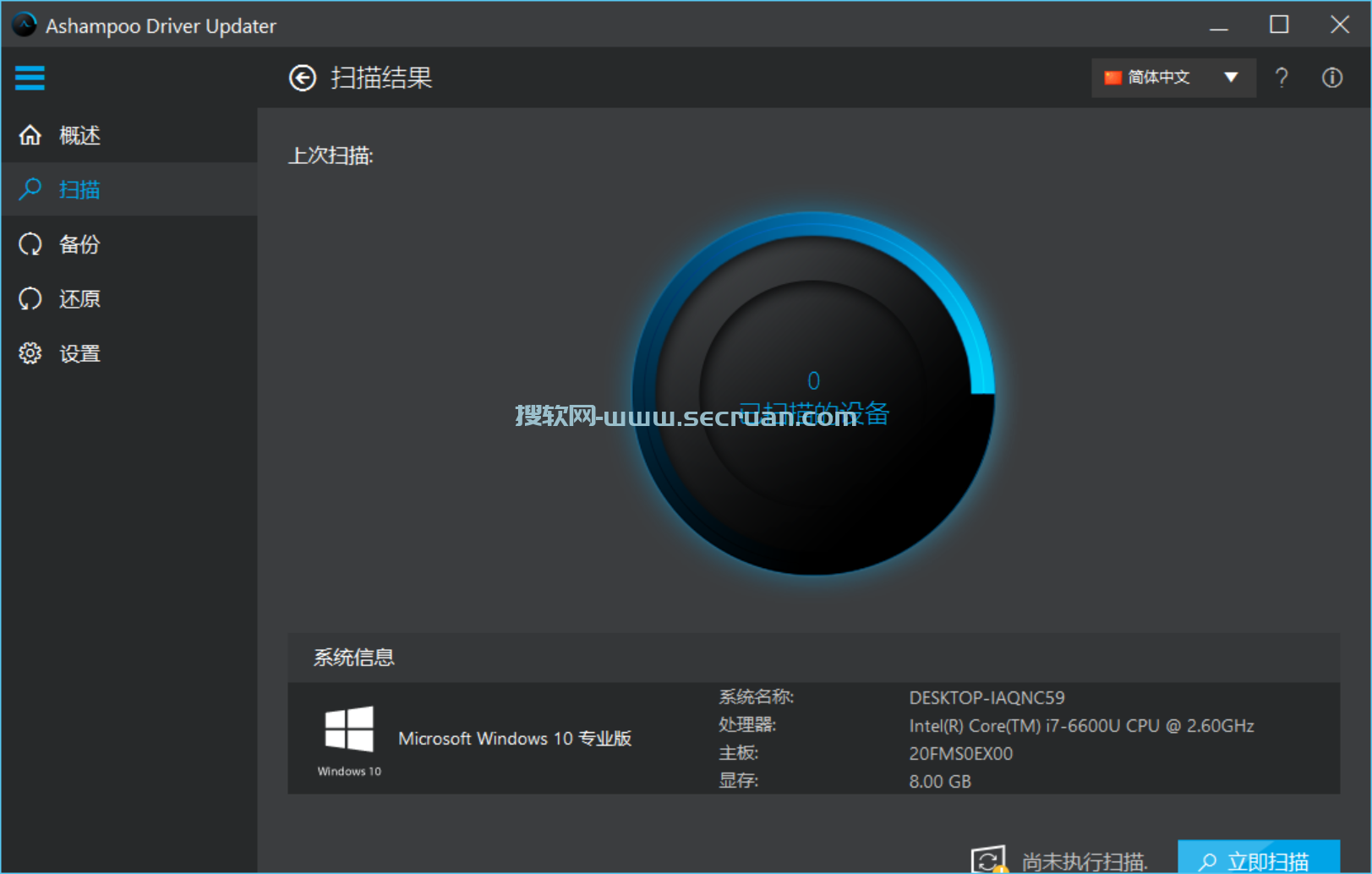Click the 尚未执行扫描 status text
The height and width of the screenshot is (874, 1372).
(x=1085, y=861)
